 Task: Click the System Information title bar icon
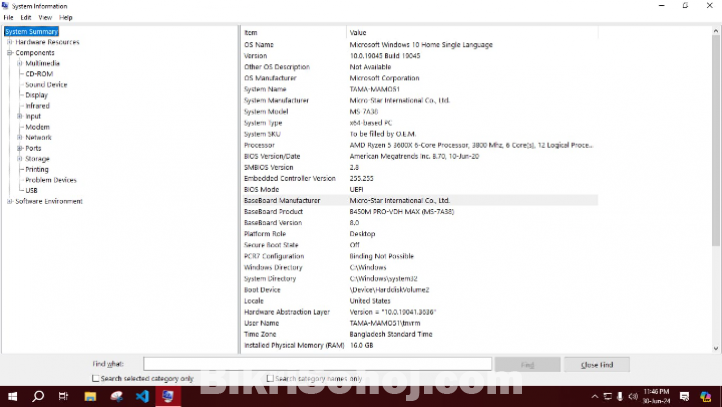click(x=6, y=5)
